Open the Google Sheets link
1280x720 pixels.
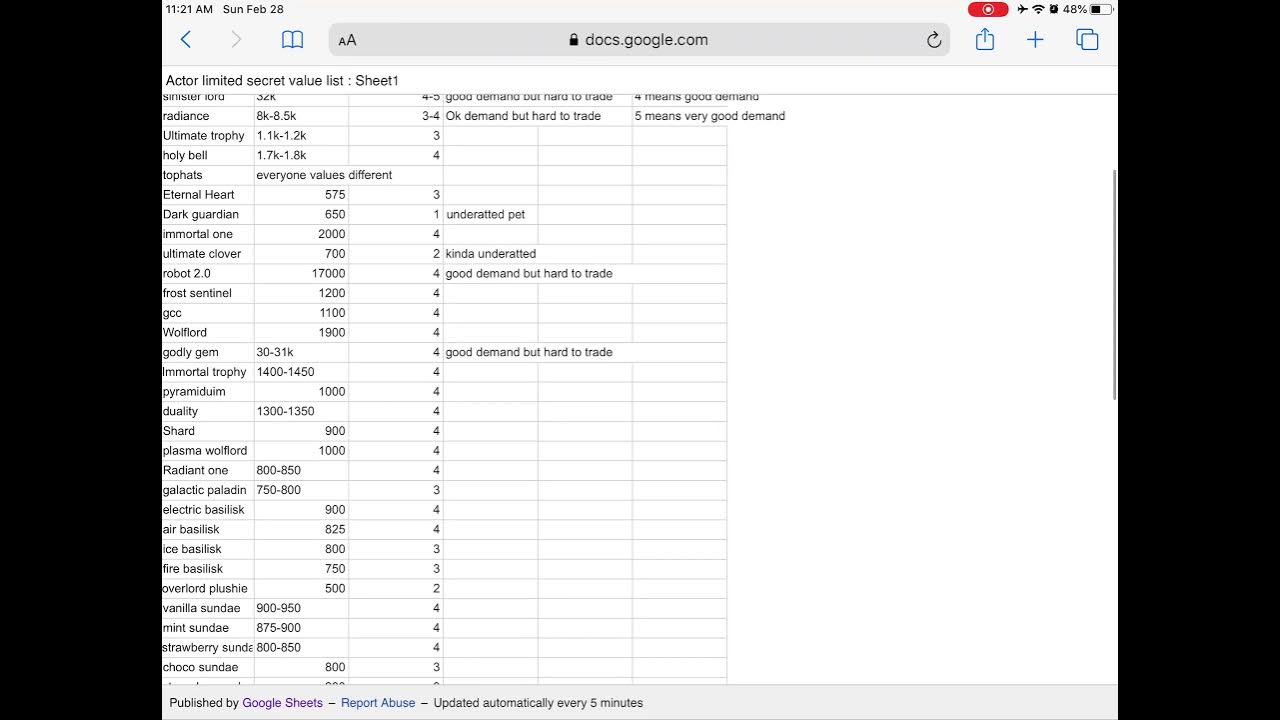click(x=282, y=703)
